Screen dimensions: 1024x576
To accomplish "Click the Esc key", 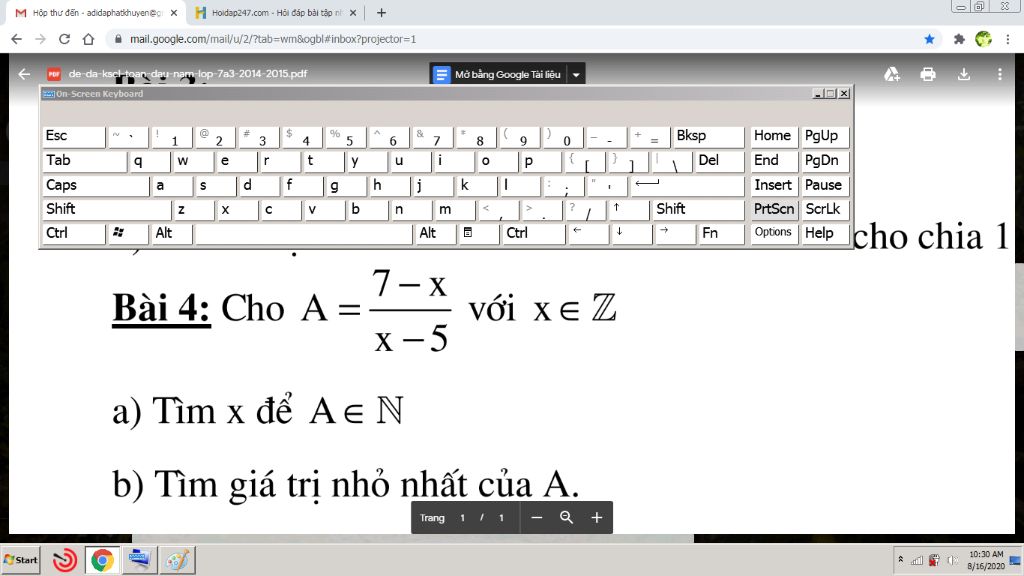I will (x=74, y=136).
